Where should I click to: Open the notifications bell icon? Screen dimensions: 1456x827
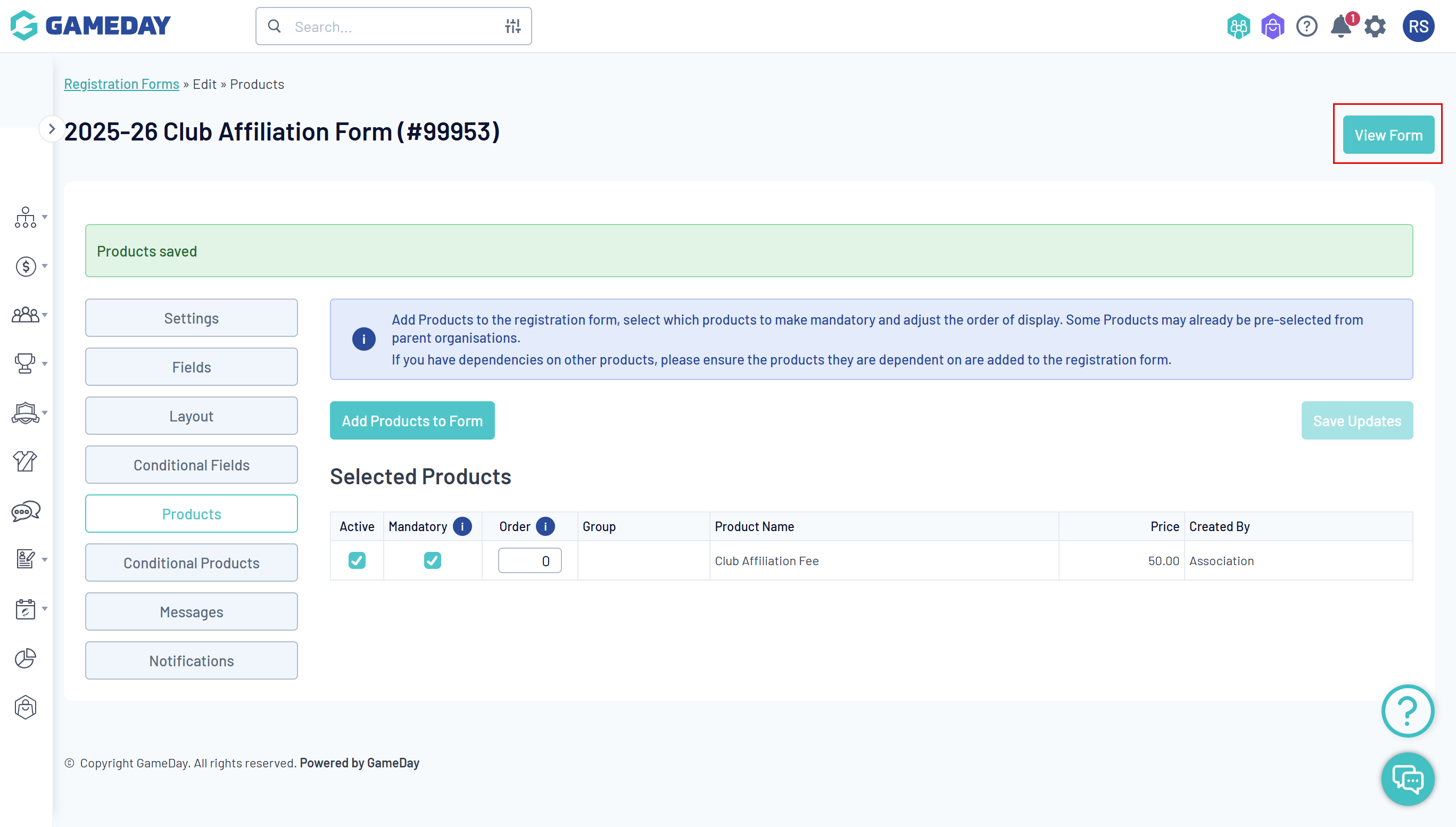click(x=1340, y=27)
